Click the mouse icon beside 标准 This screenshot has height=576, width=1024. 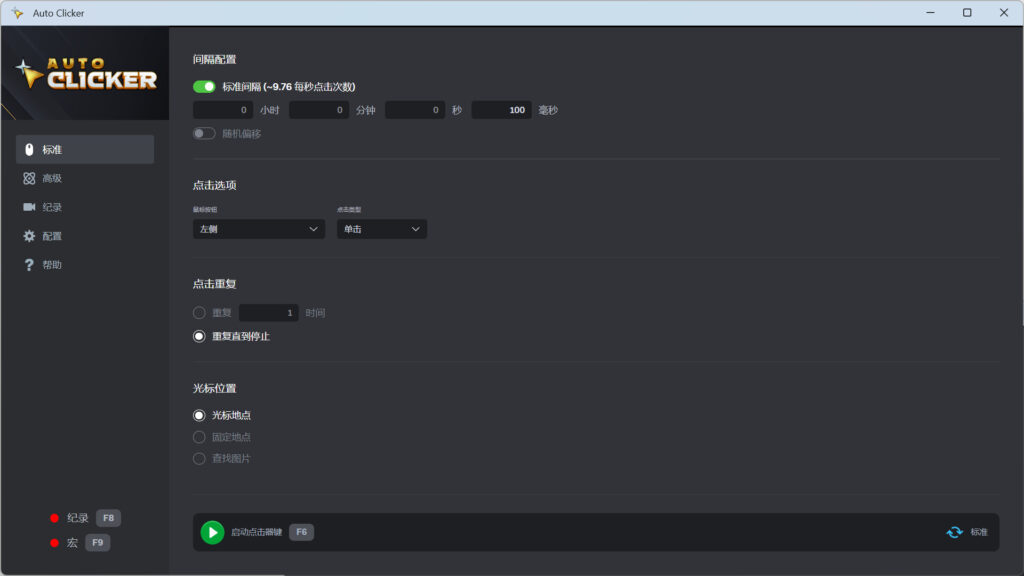click(x=29, y=150)
